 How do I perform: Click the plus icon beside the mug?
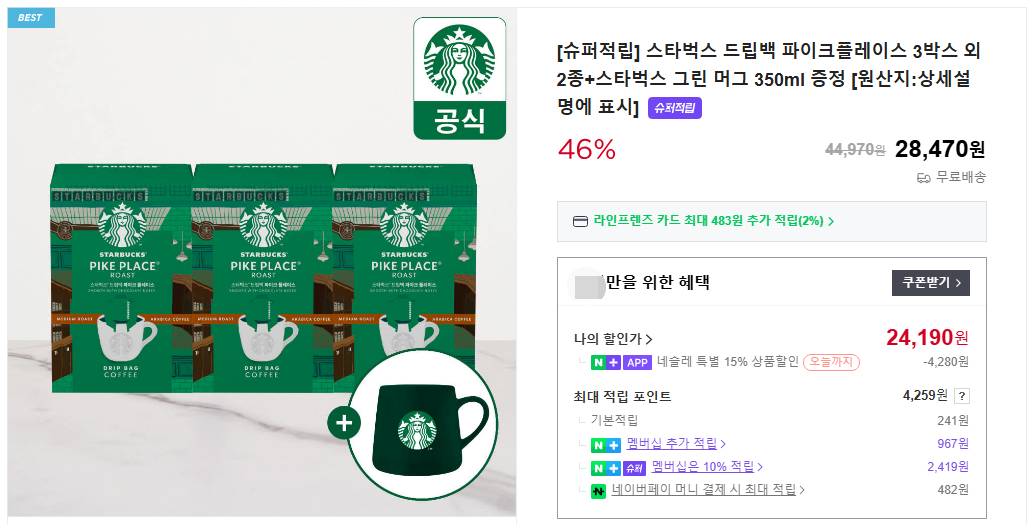[344, 423]
